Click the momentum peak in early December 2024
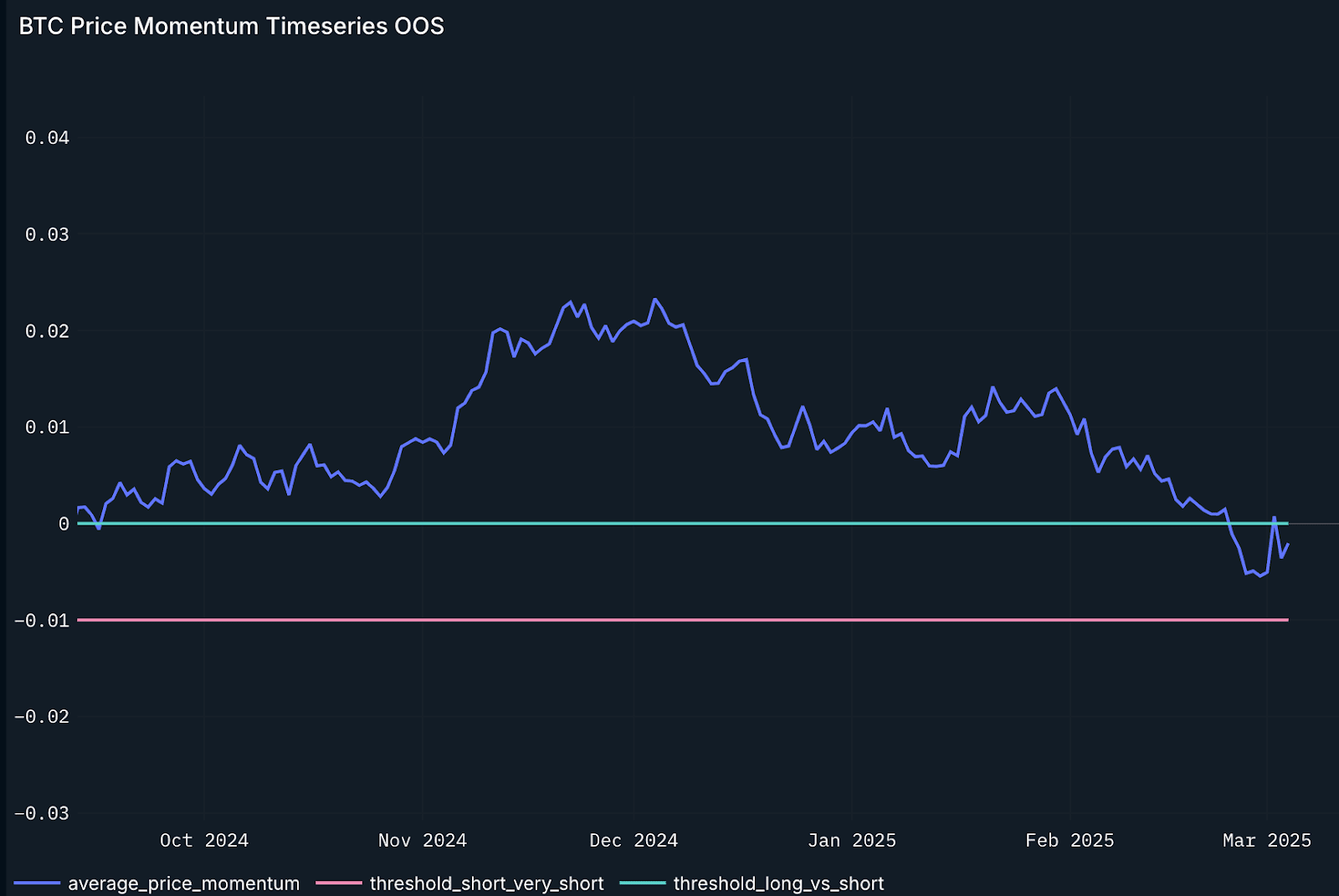The image size is (1339, 896). click(x=655, y=300)
